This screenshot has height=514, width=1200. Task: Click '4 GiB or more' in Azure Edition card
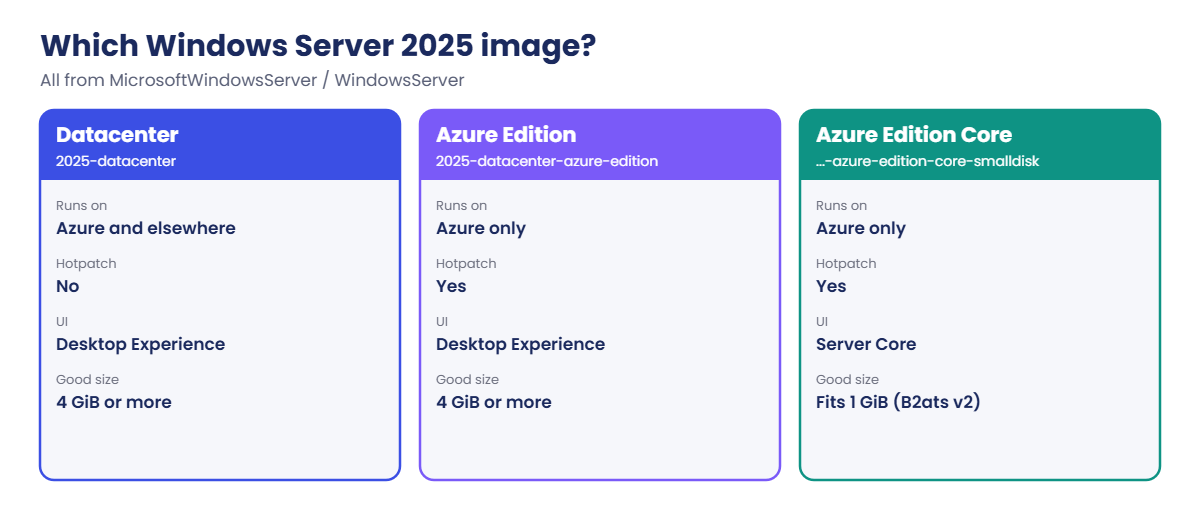(x=494, y=402)
